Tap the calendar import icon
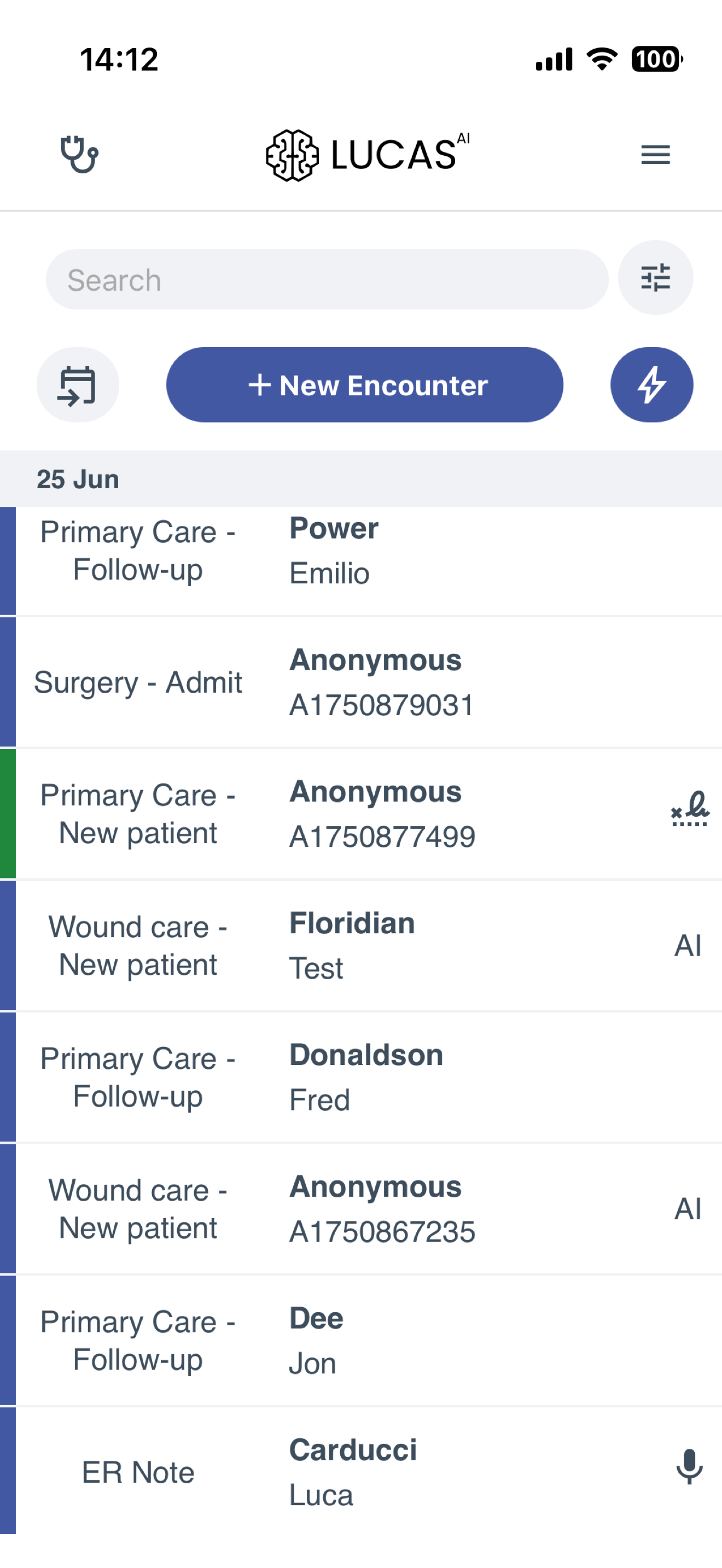Viewport: 722px width, 1568px height. point(77,385)
